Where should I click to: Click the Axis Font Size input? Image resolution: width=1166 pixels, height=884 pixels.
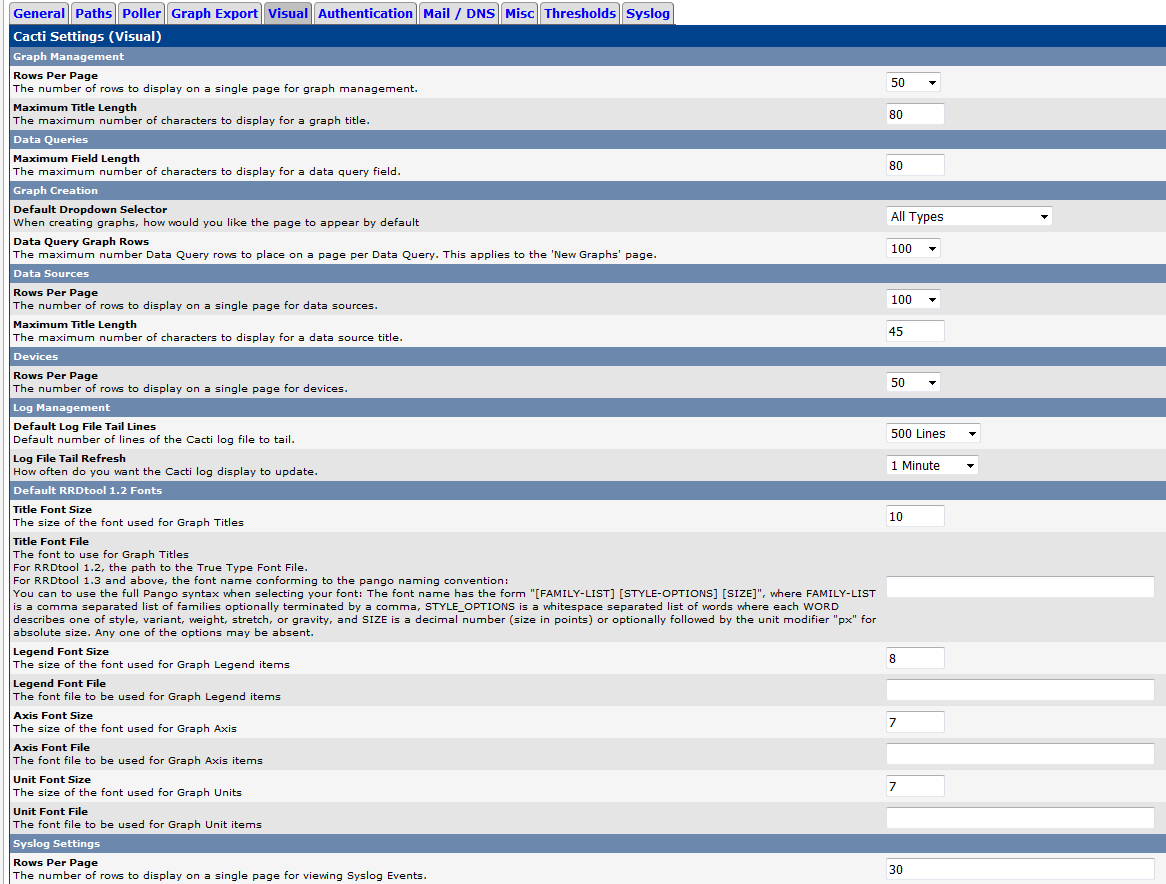coord(915,722)
